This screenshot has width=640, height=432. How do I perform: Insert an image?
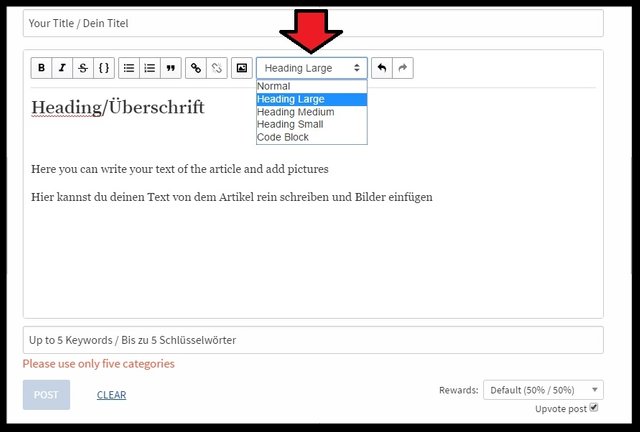coord(242,68)
